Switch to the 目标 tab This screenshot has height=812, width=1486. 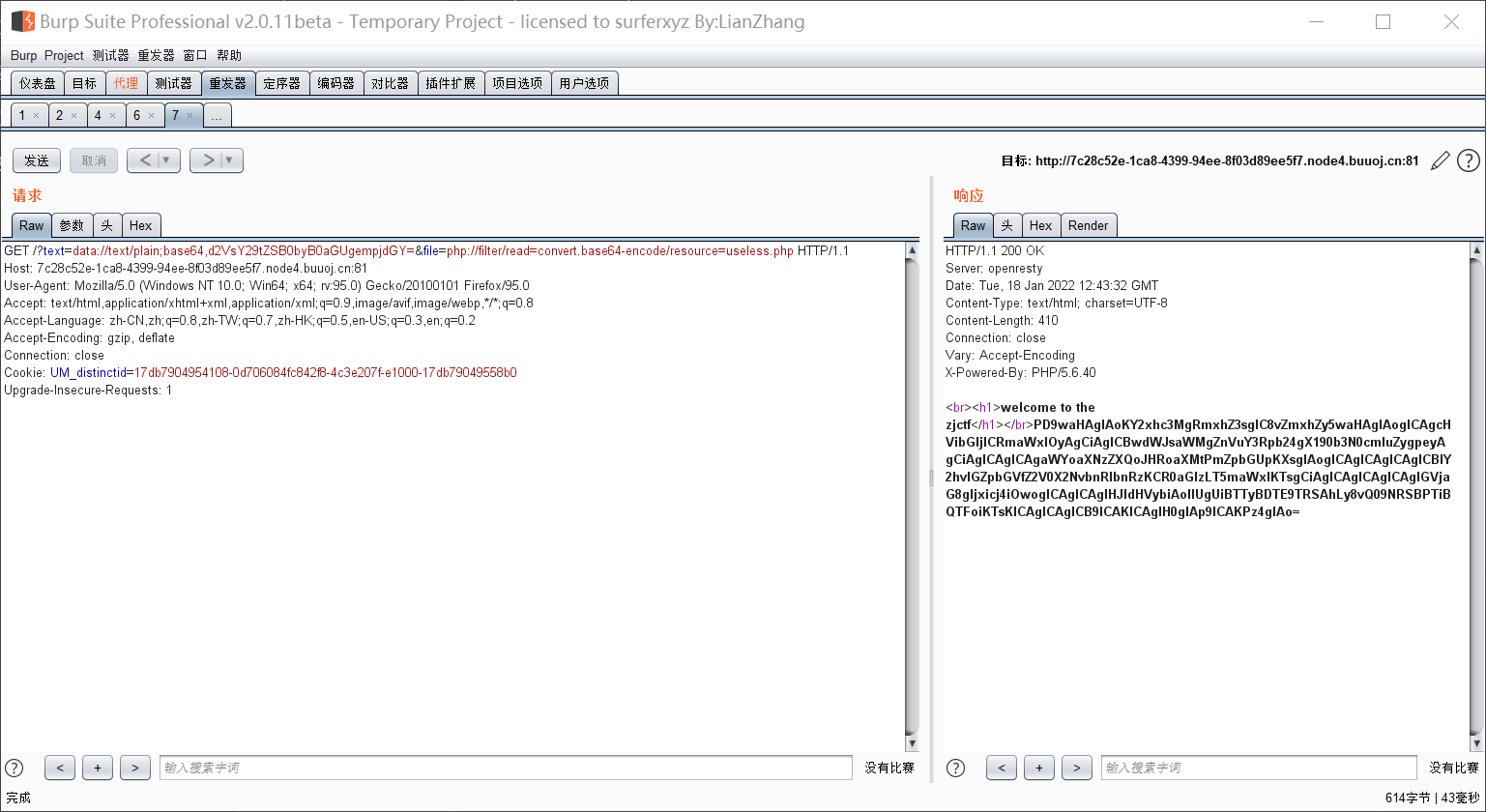(84, 83)
